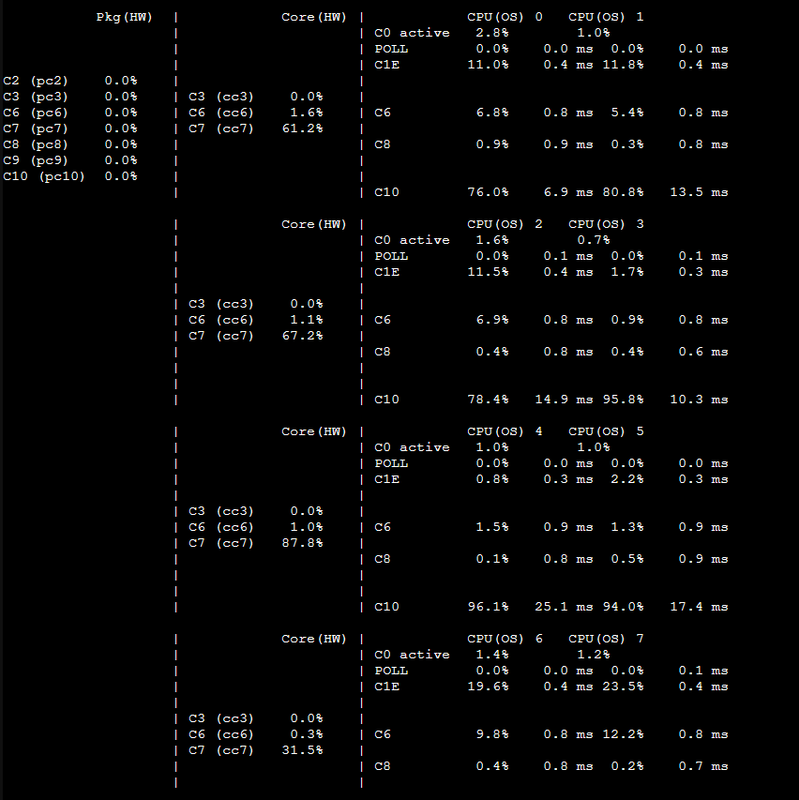Click the C0 active value 2.8%
The width and height of the screenshot is (799, 800).
492,33
